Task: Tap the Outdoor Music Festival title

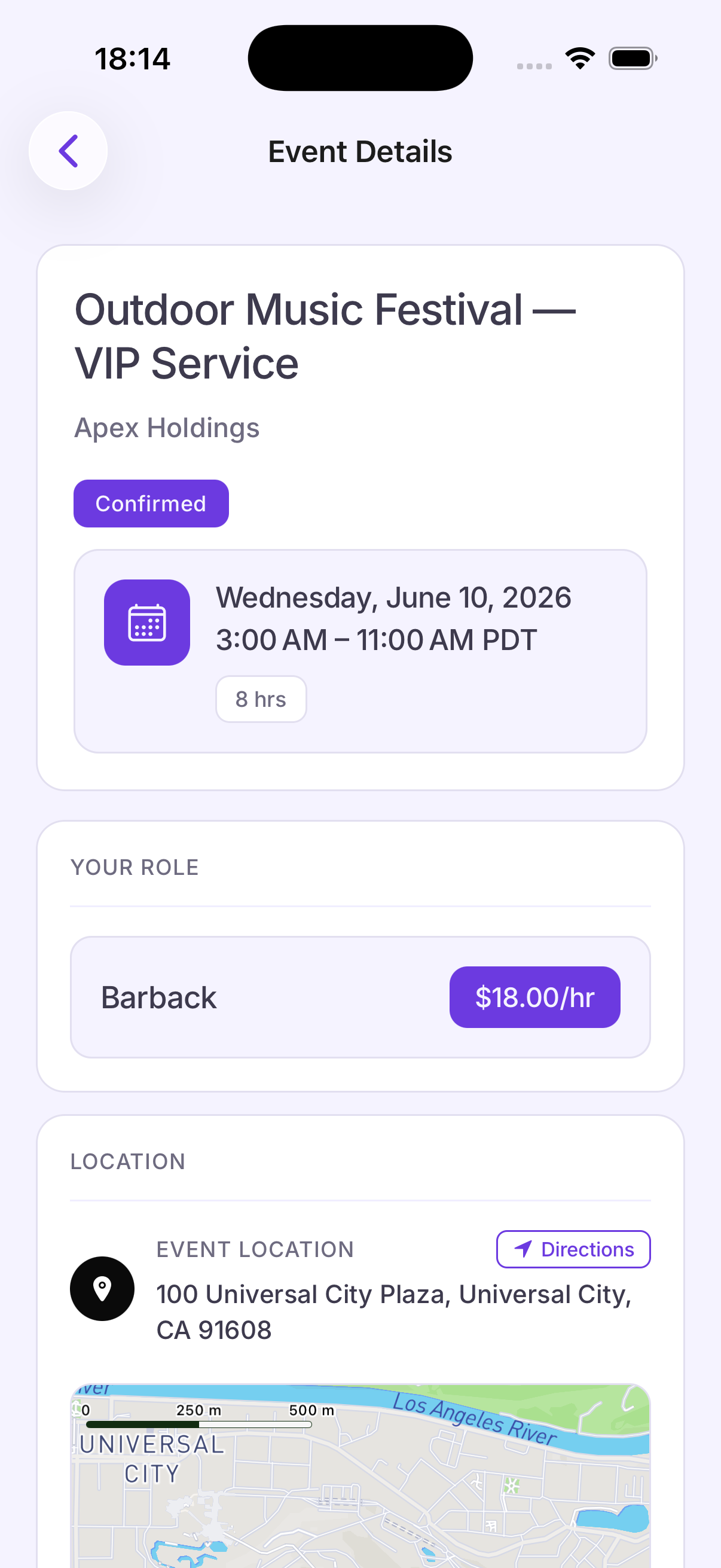Action: pyautogui.click(x=325, y=336)
